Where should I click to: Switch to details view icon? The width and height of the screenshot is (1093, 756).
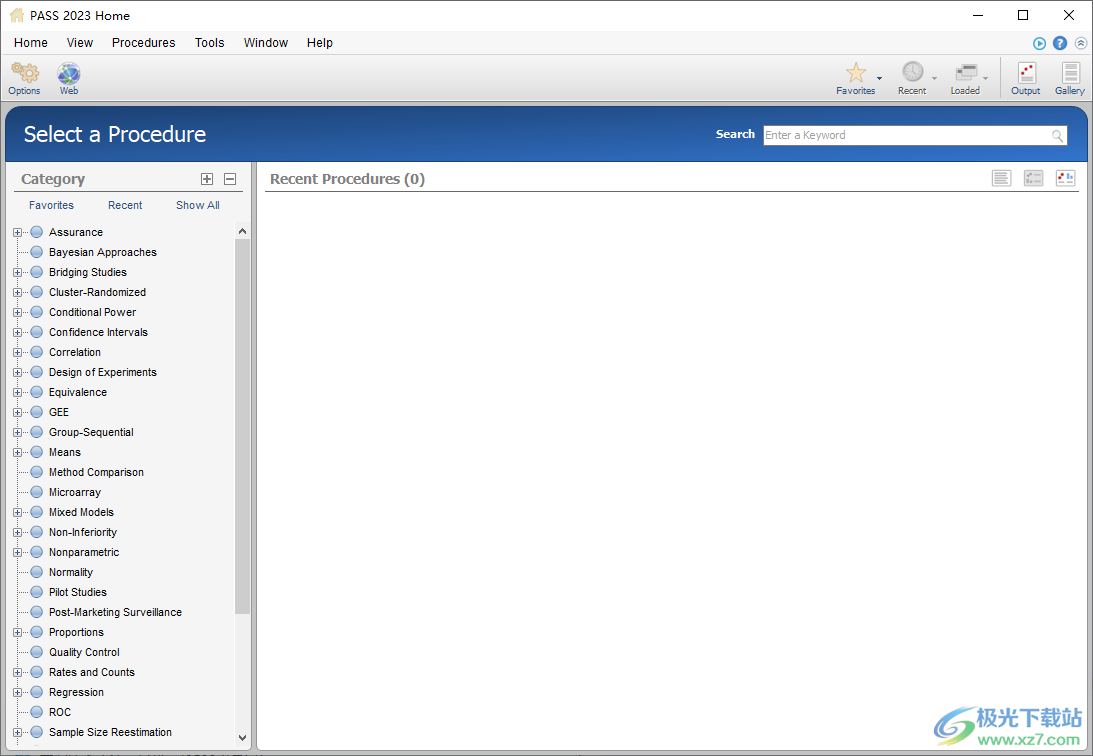(x=1033, y=178)
